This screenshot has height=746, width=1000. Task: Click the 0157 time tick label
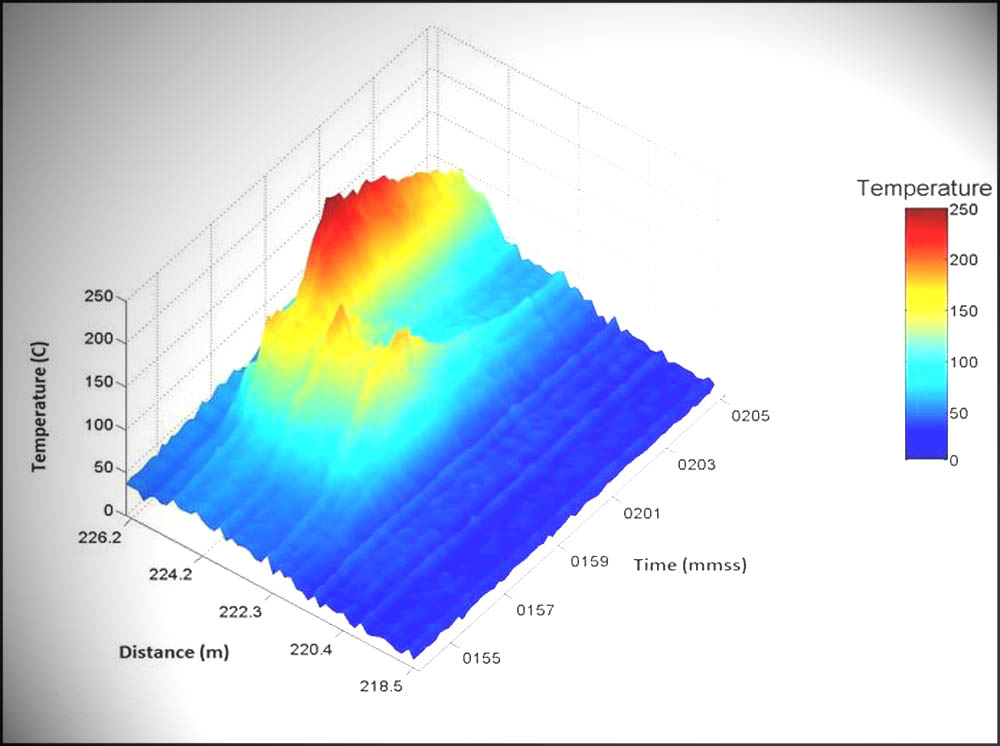pyautogui.click(x=535, y=610)
